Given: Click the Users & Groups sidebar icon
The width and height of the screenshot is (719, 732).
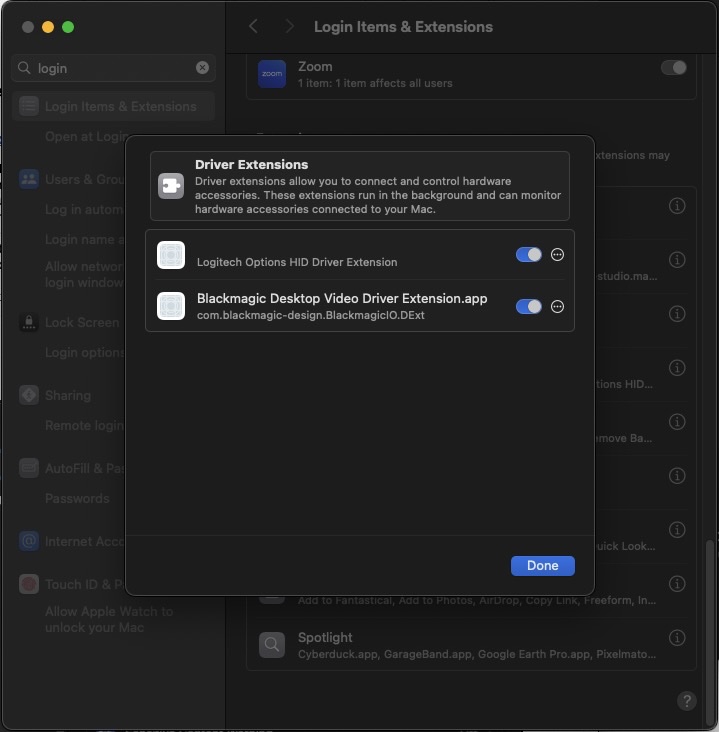Looking at the screenshot, I should point(29,179).
